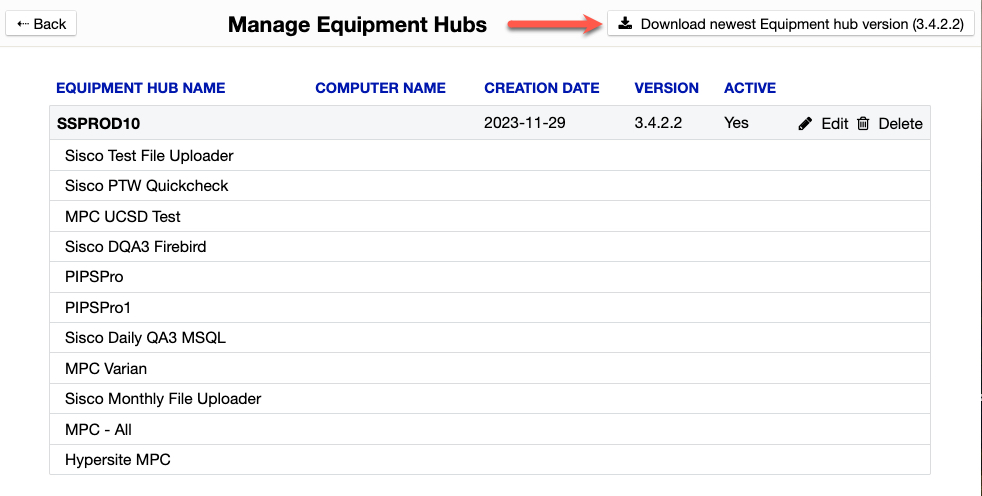Select Sisco Daily QA3 MSQL row

point(145,338)
